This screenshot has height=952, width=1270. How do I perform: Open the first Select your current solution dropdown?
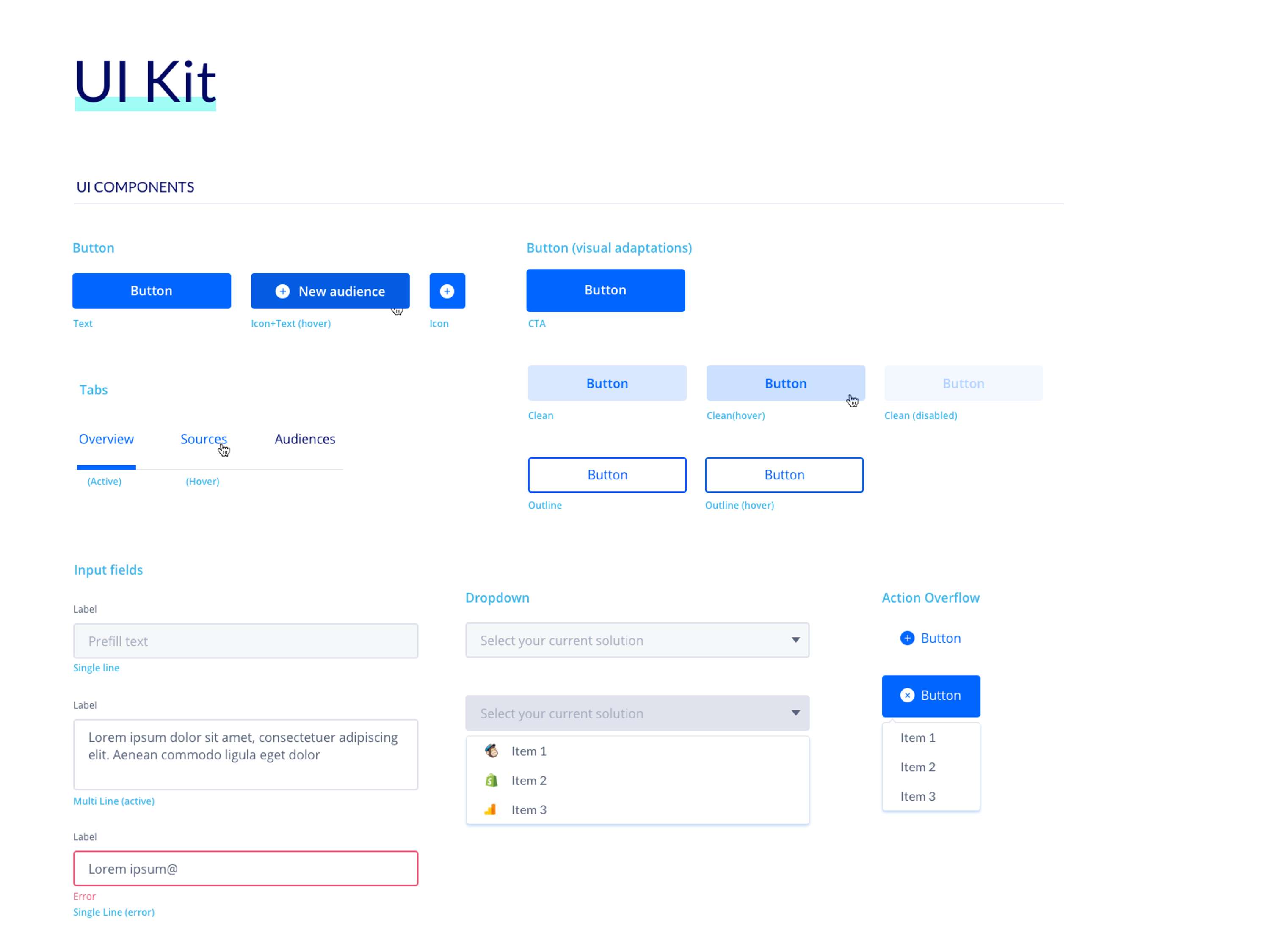point(637,640)
